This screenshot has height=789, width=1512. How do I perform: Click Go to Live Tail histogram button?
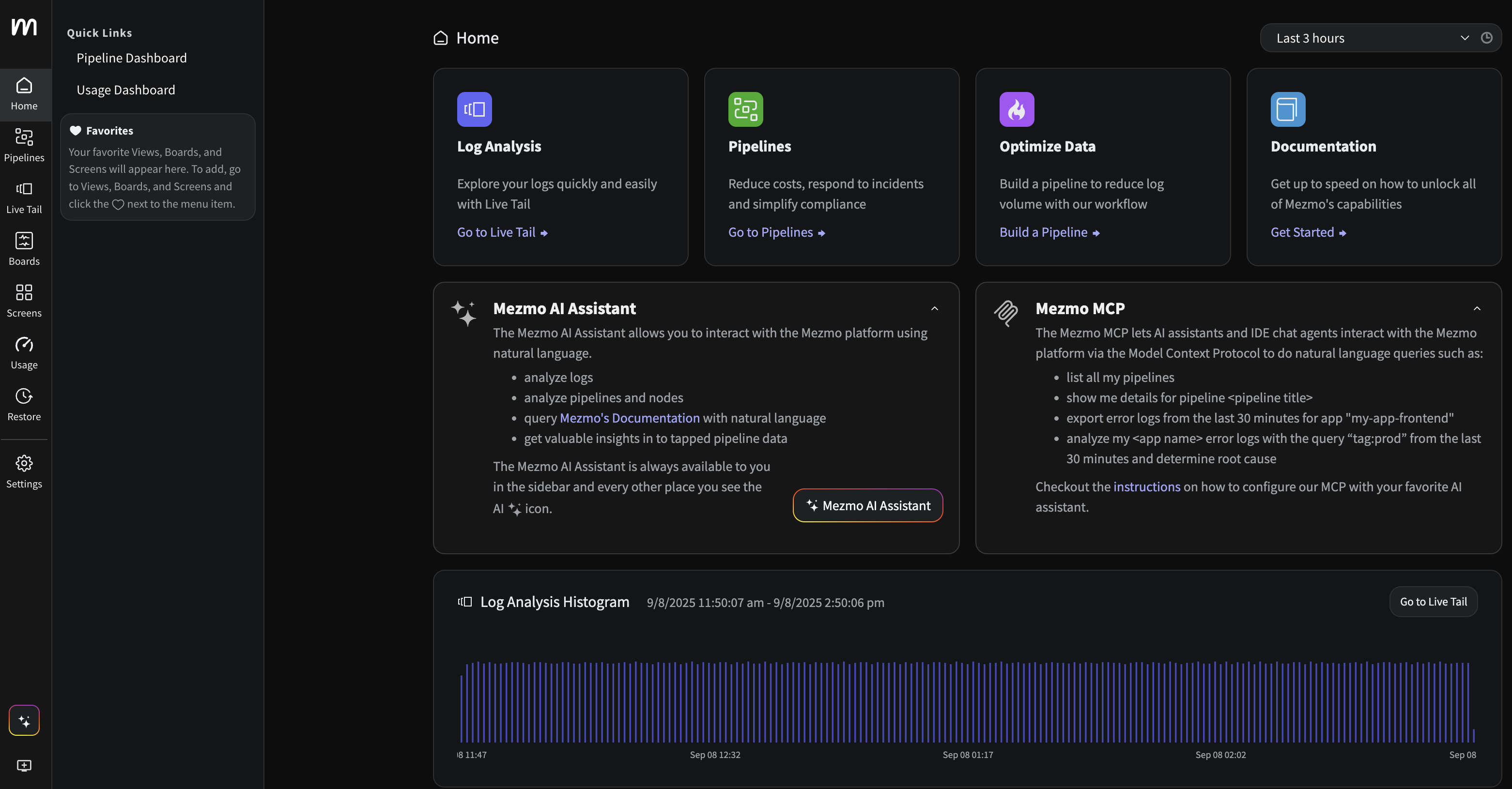point(1434,601)
